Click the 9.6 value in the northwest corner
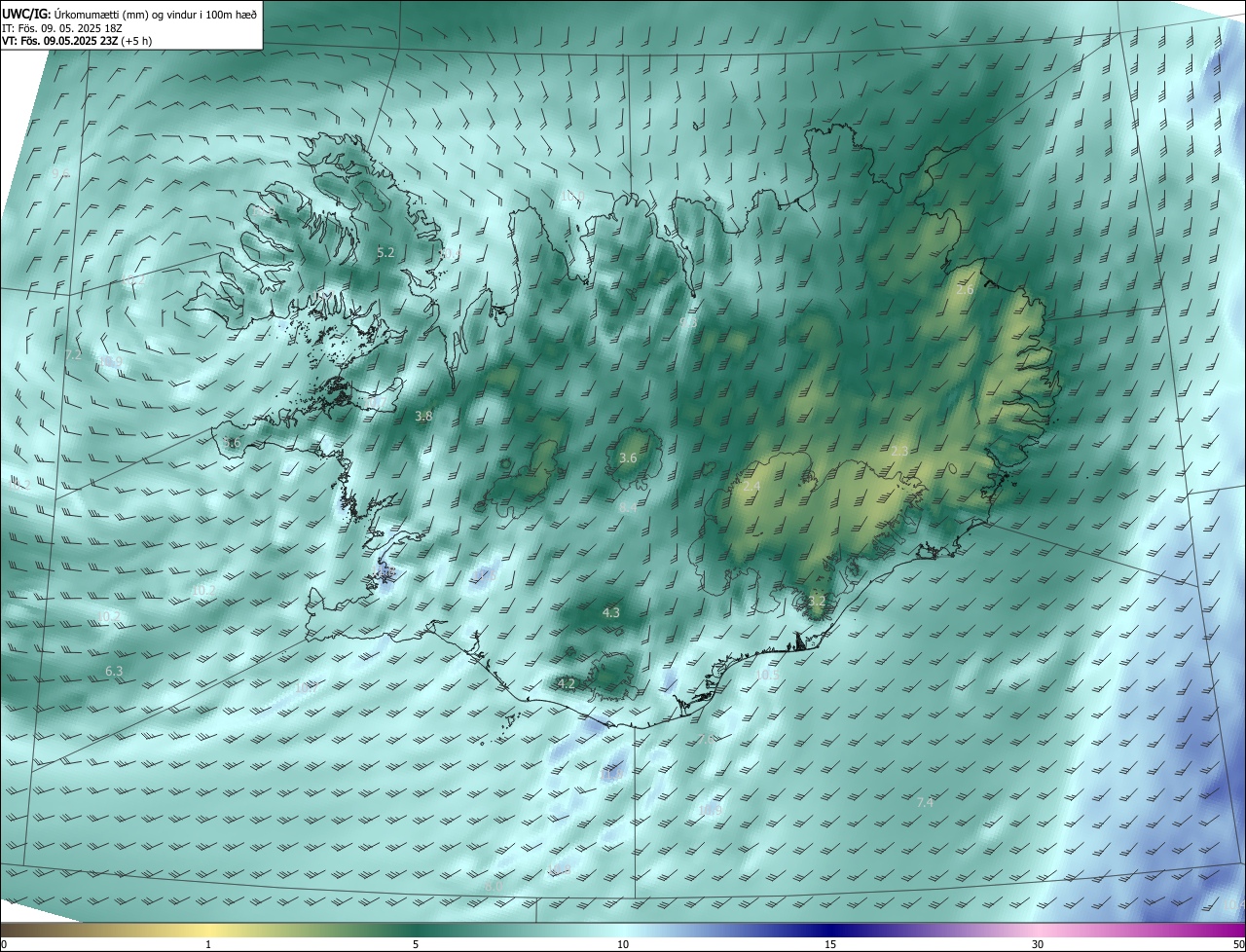 [60, 172]
